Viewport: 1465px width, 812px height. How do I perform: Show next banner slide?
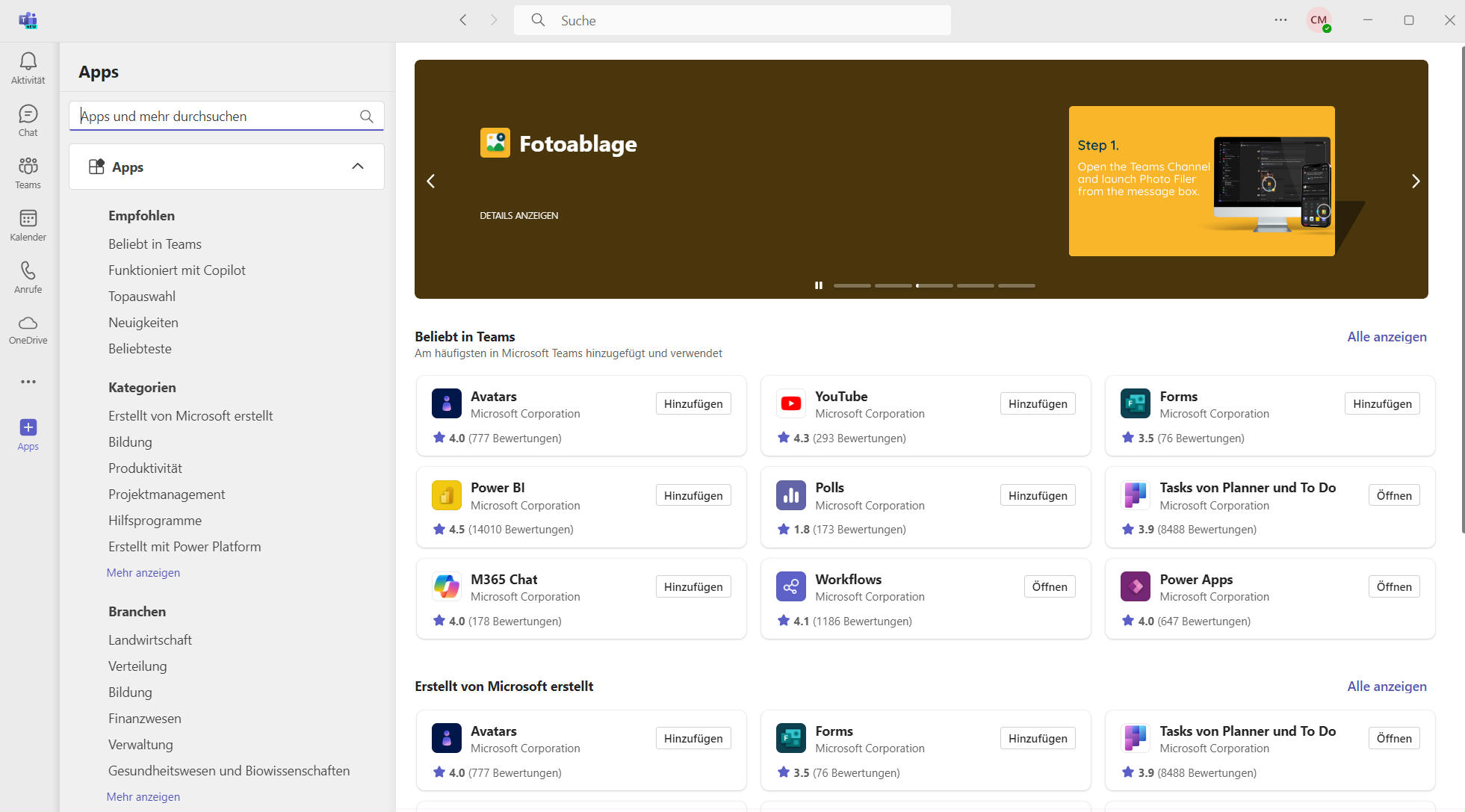(1415, 181)
